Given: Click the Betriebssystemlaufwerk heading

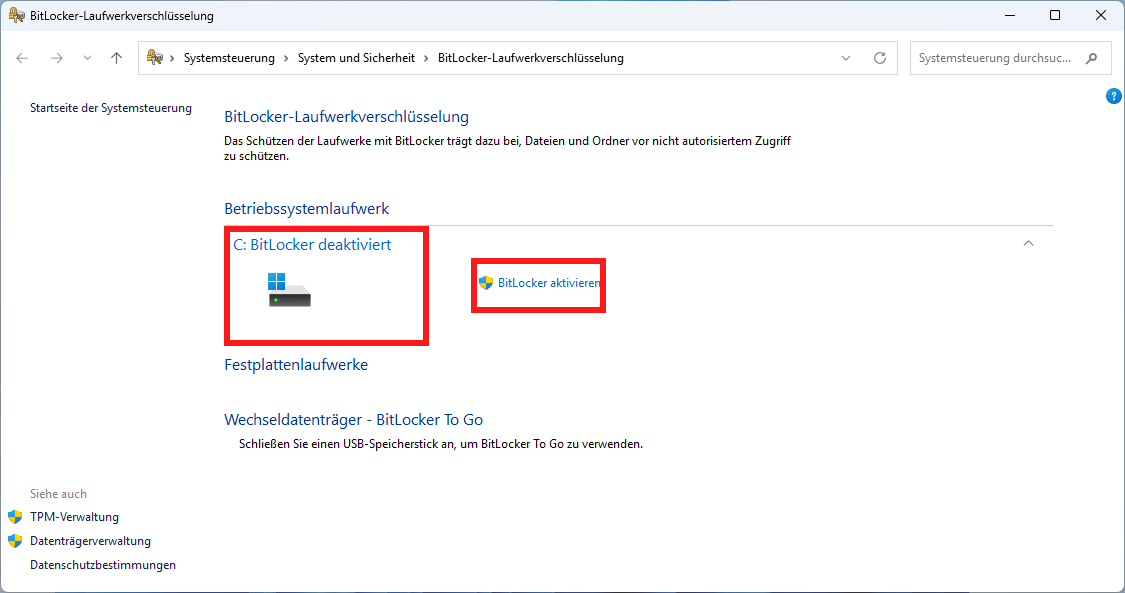Looking at the screenshot, I should [x=306, y=209].
